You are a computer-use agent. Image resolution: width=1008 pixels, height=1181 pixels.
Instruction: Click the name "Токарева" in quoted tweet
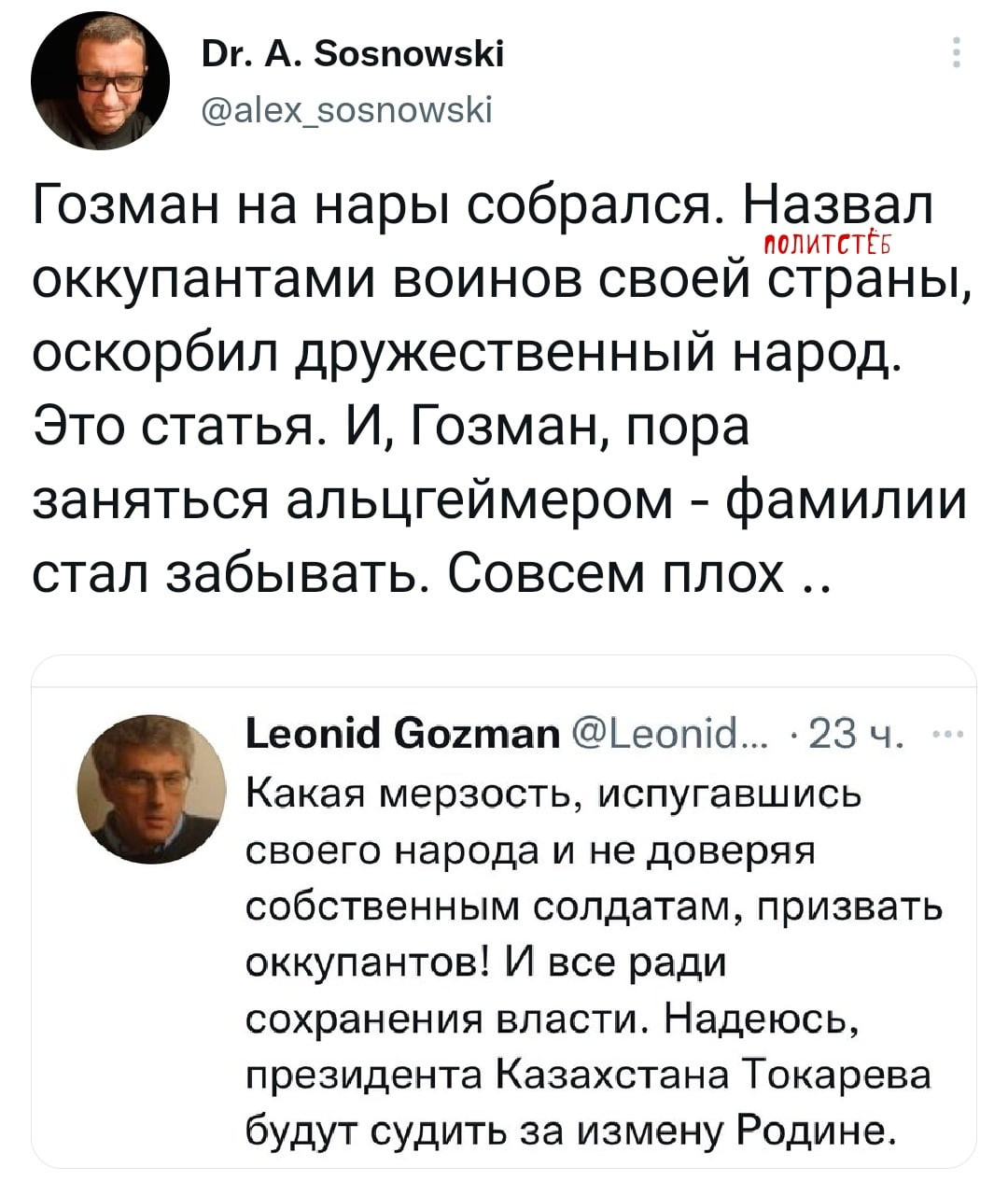(x=840, y=1076)
